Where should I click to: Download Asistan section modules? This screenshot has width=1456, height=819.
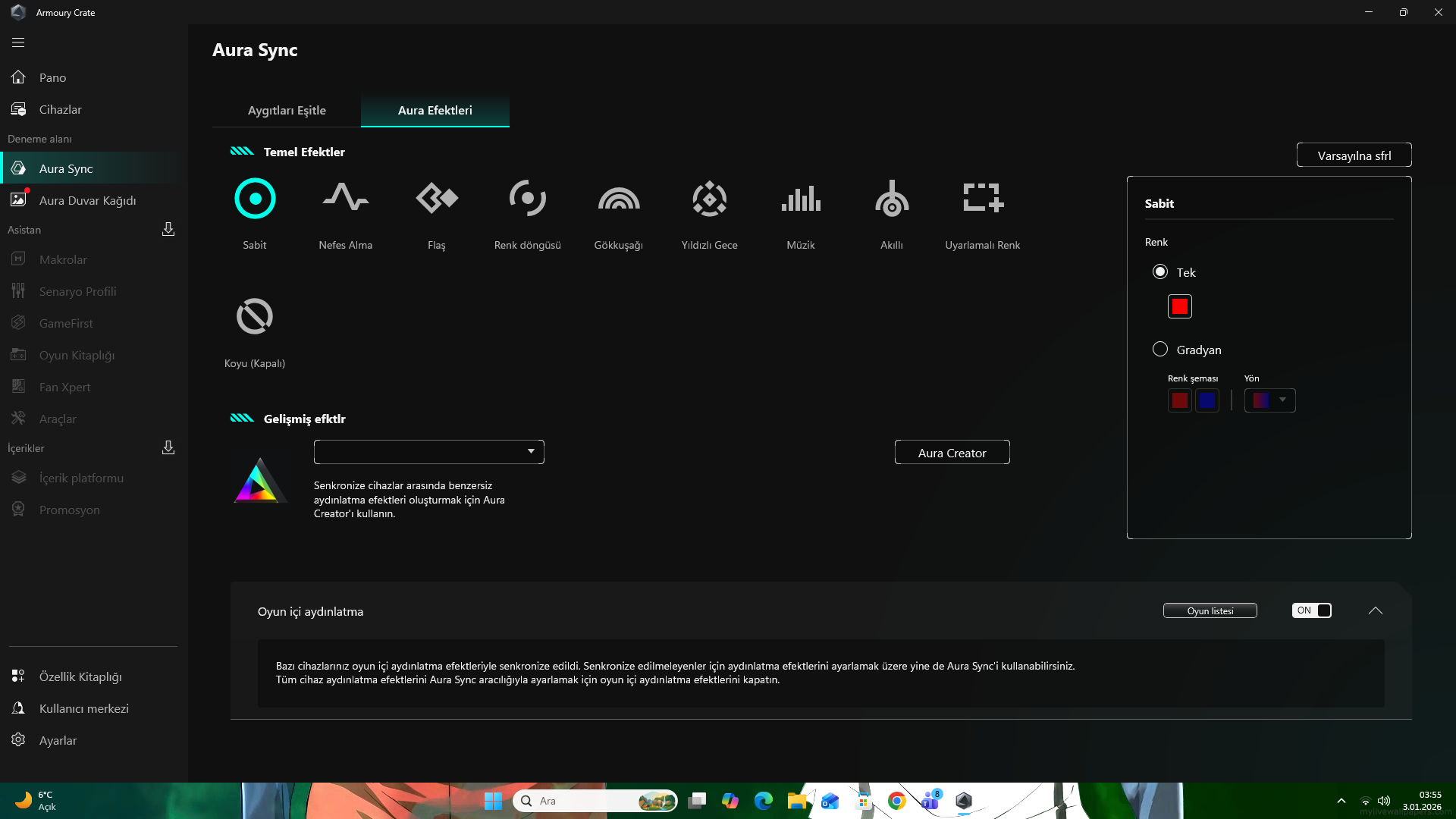(x=168, y=229)
